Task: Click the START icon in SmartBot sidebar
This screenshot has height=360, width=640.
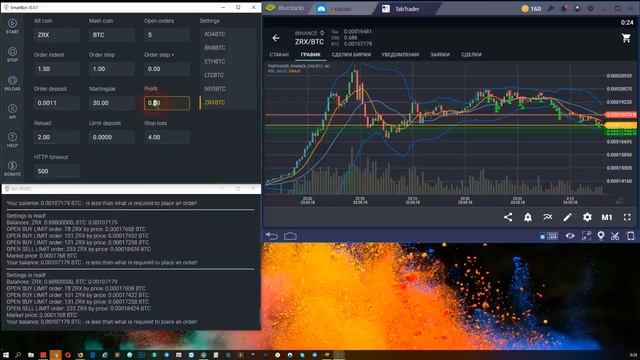Action: coord(12,24)
